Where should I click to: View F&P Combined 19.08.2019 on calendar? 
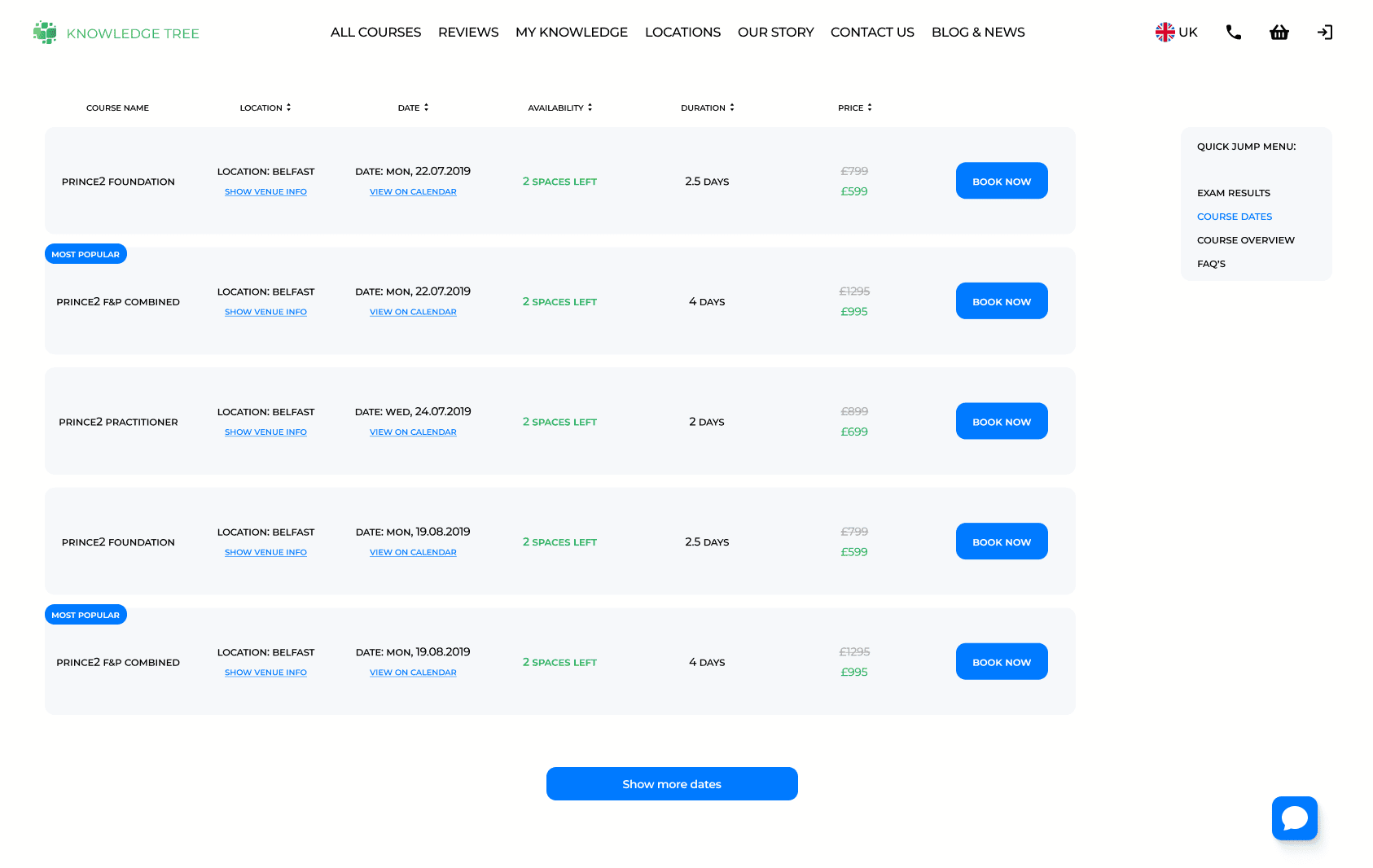click(413, 673)
